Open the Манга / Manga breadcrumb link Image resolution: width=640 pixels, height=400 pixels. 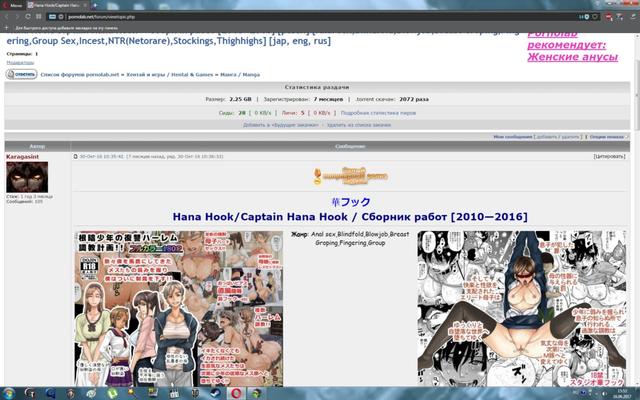[240, 75]
